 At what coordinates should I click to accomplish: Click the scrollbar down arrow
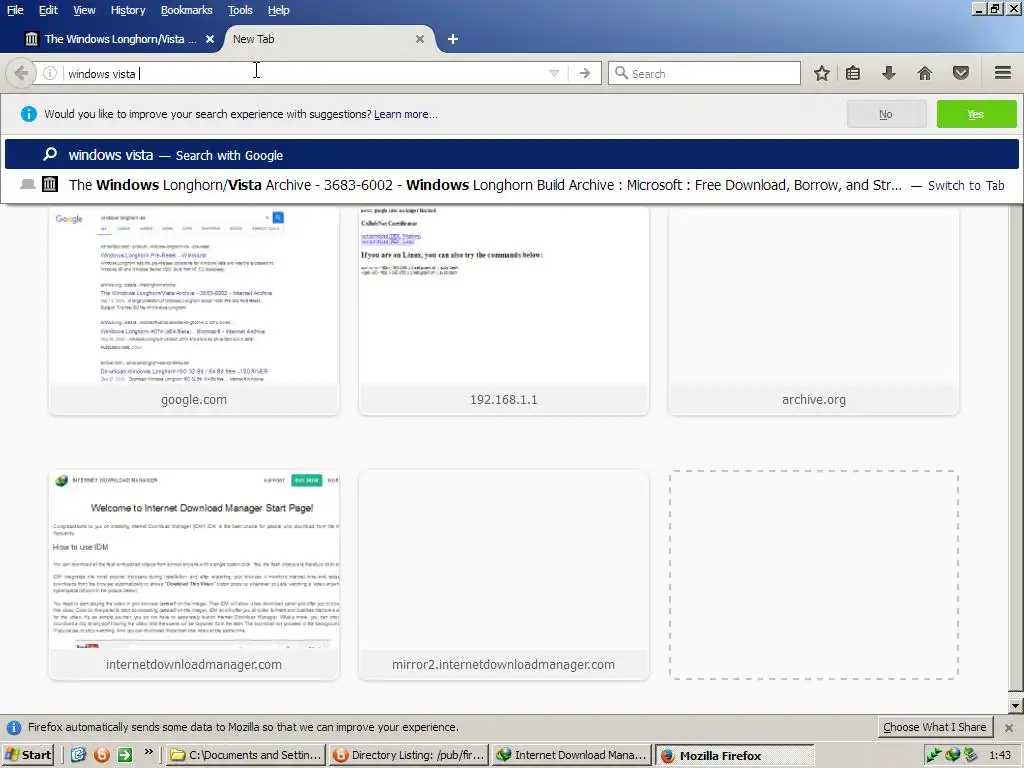[x=1016, y=705]
